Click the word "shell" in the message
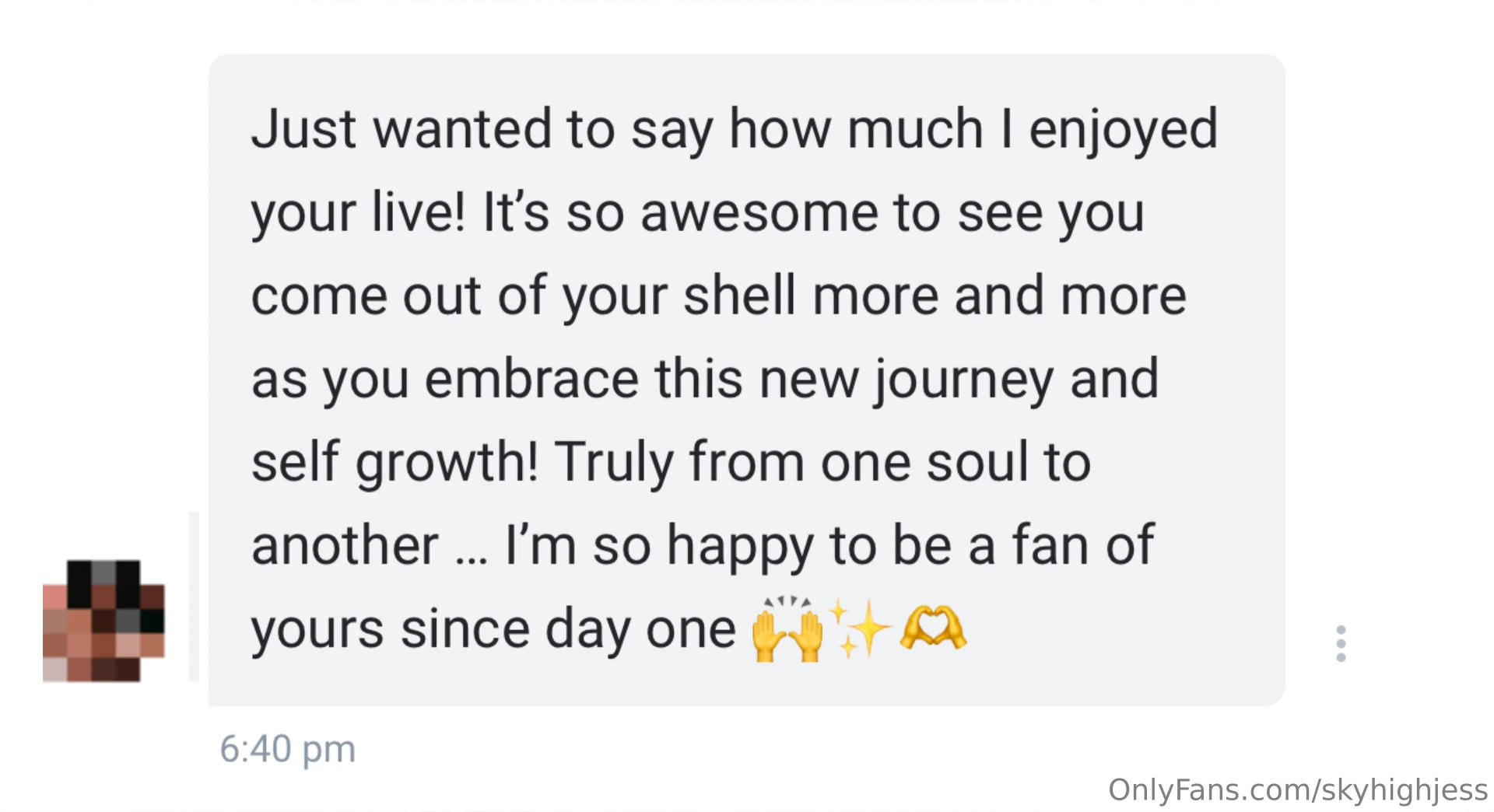 tap(740, 295)
